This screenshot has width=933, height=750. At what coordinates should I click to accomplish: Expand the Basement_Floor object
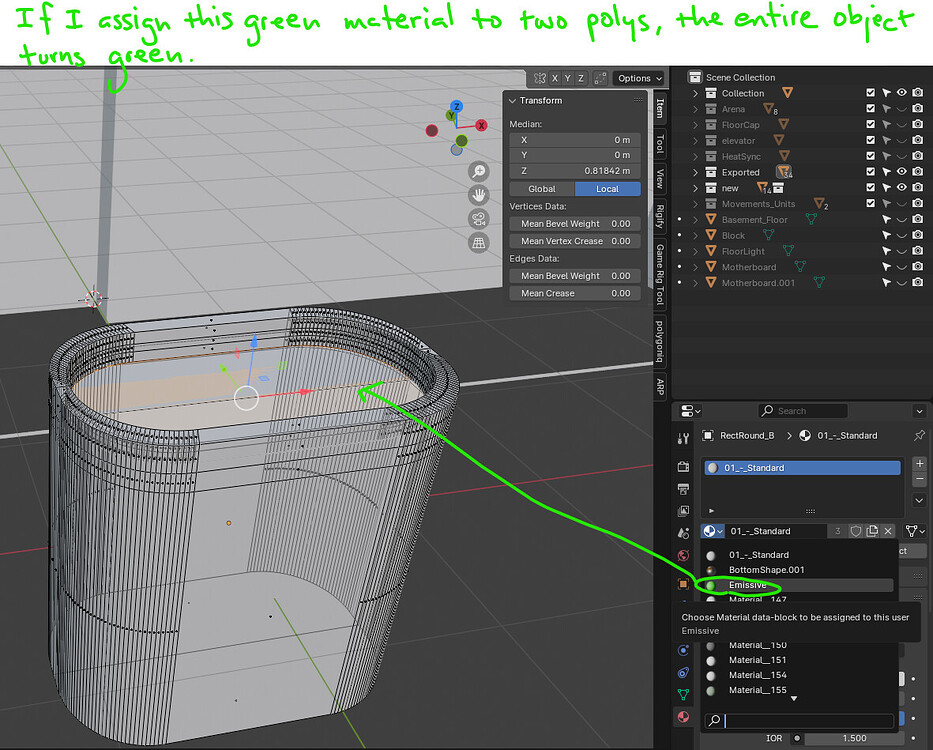click(695, 220)
